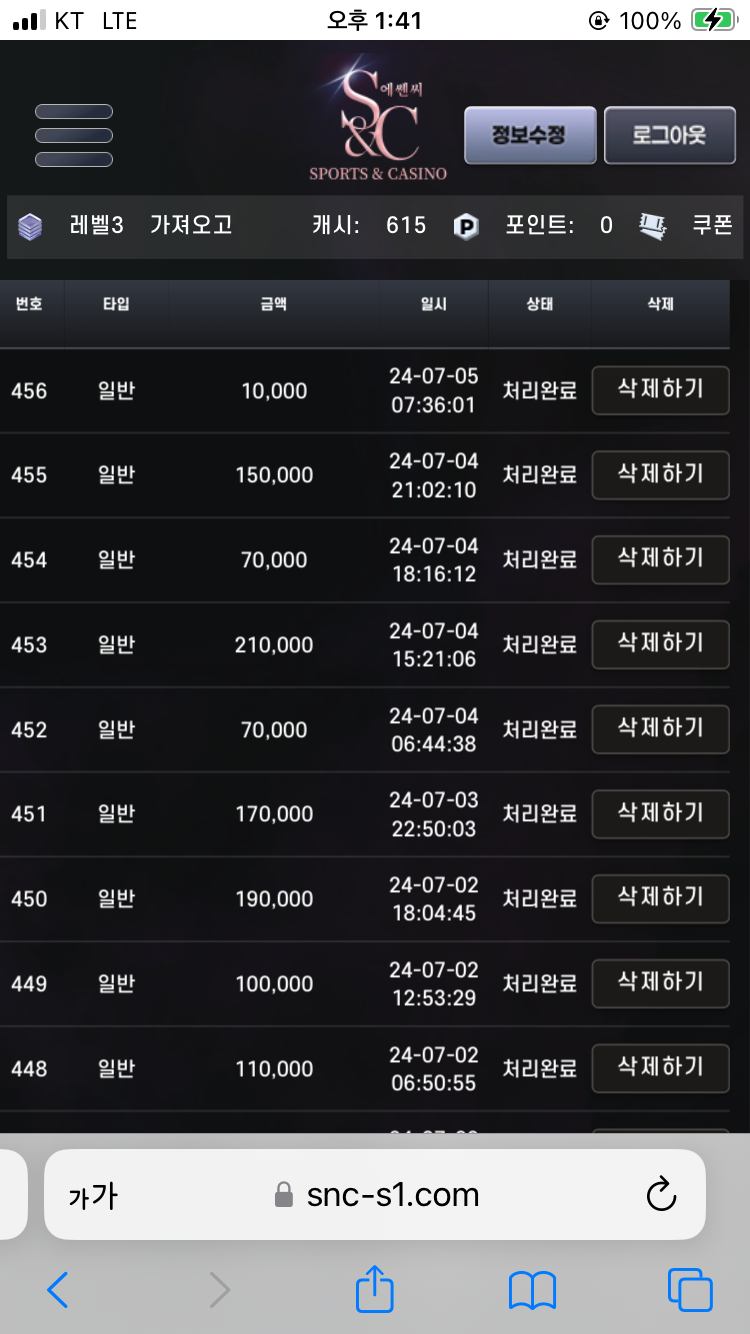Tap the 금액 column header
The width and height of the screenshot is (750, 1334).
point(273,304)
